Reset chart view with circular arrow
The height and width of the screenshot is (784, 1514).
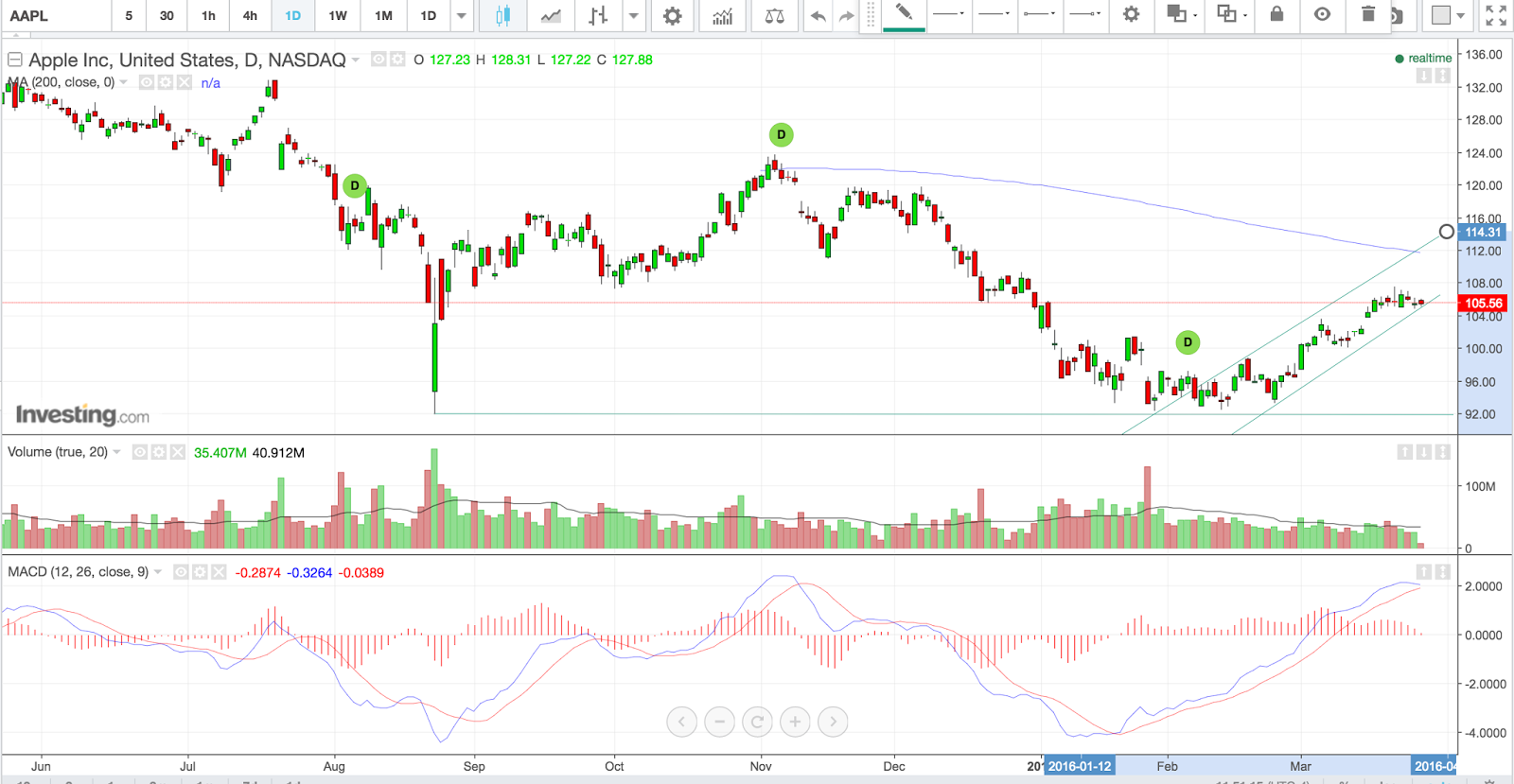tap(757, 722)
